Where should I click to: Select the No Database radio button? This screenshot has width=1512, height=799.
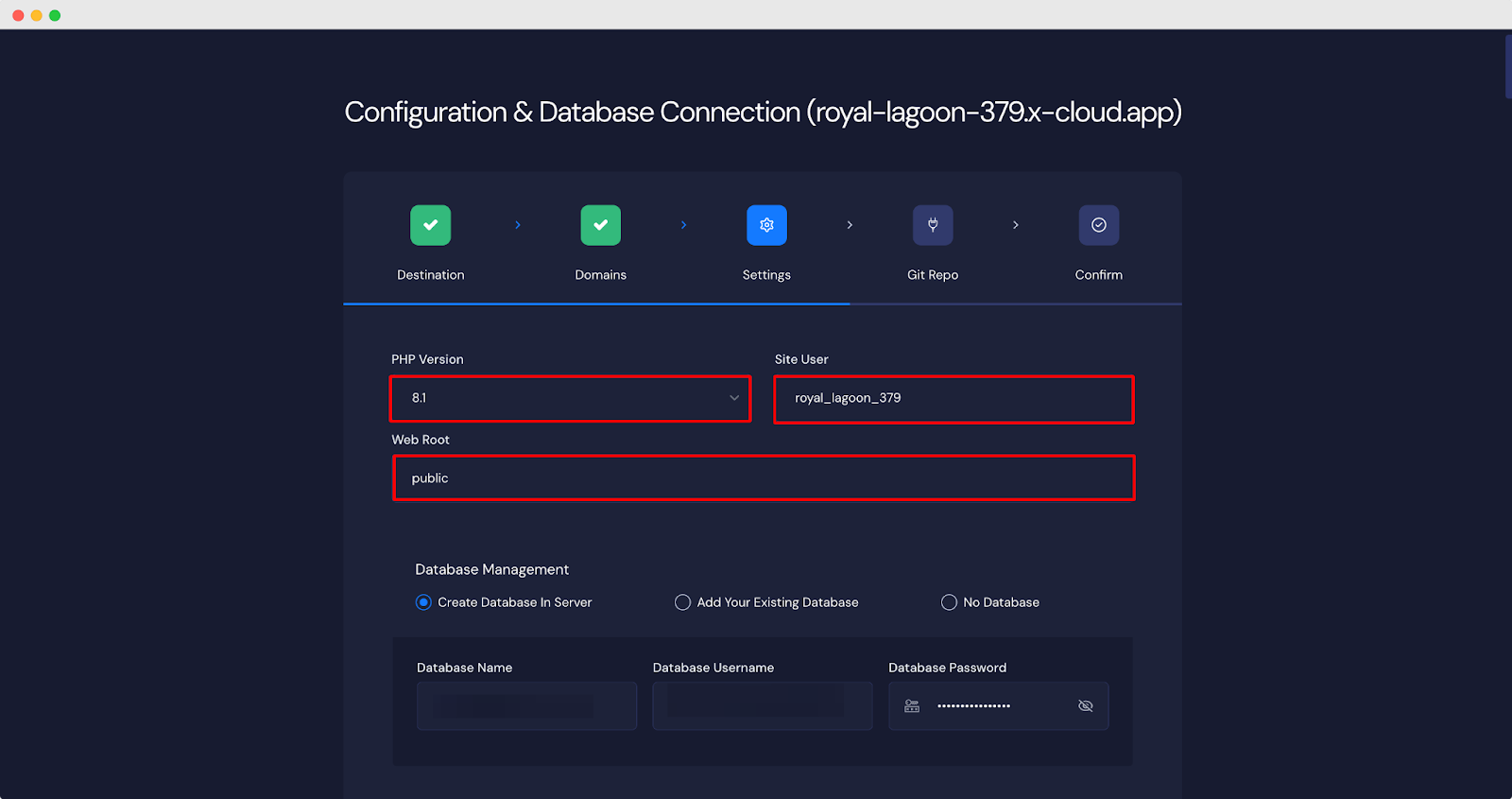pos(949,602)
